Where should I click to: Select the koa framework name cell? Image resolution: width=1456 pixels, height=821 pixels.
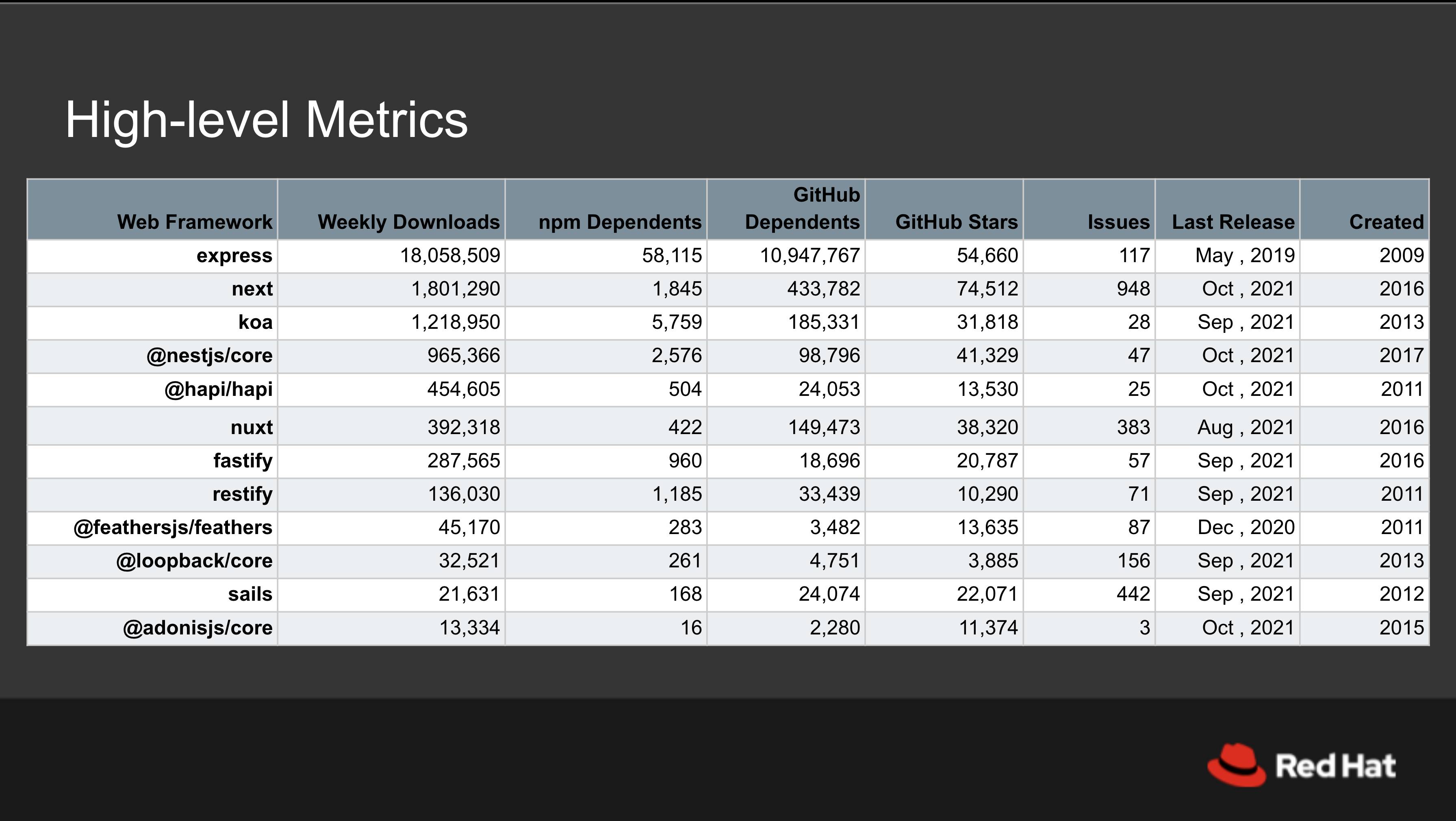point(255,322)
